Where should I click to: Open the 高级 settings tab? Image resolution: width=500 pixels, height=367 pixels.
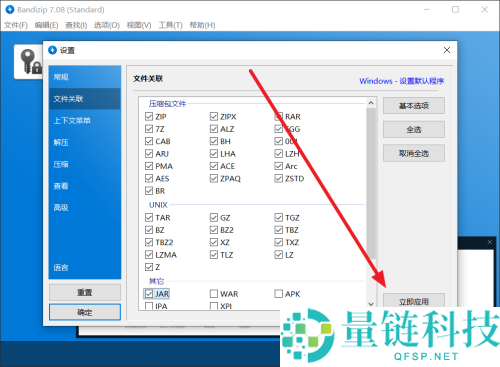point(85,207)
